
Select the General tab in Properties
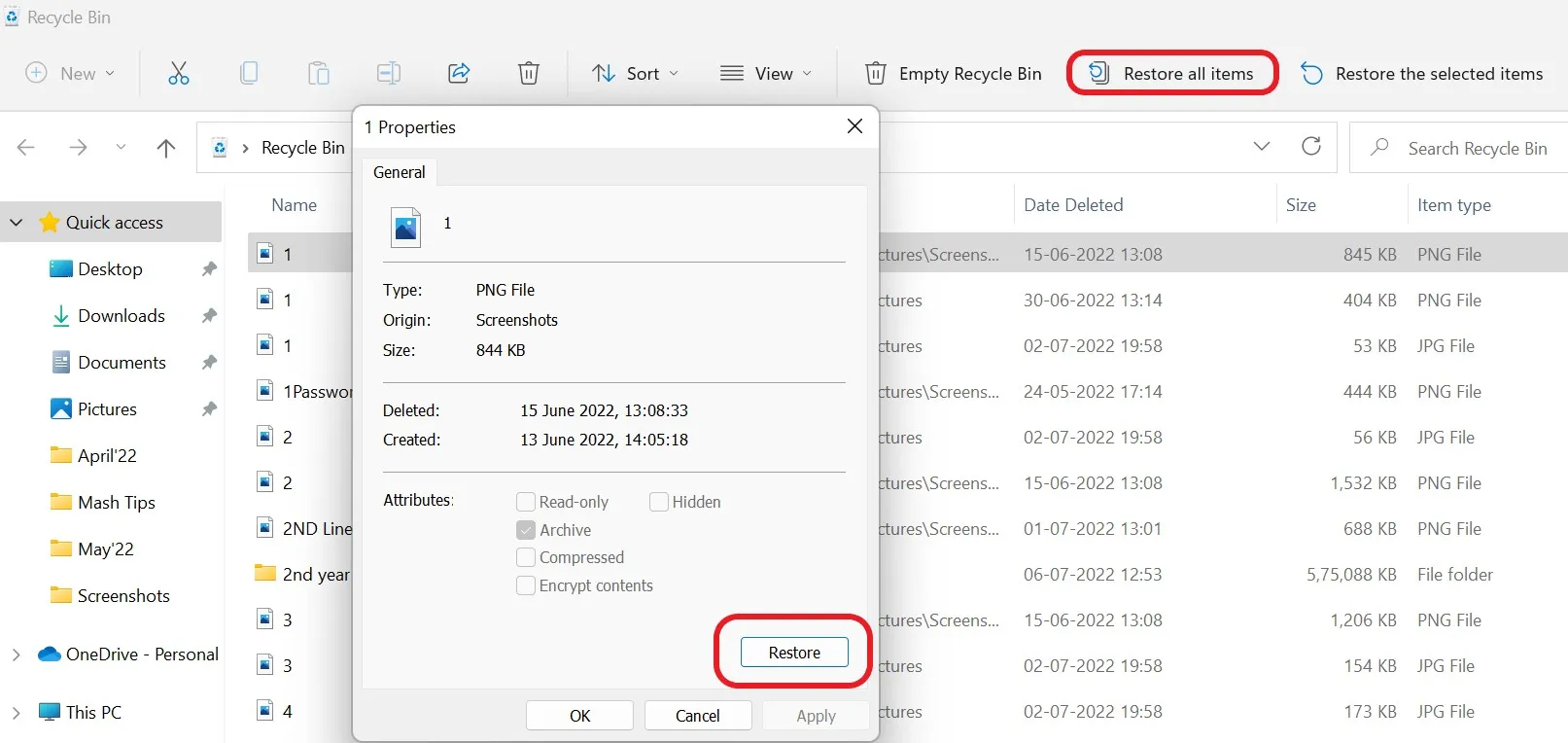click(x=399, y=172)
